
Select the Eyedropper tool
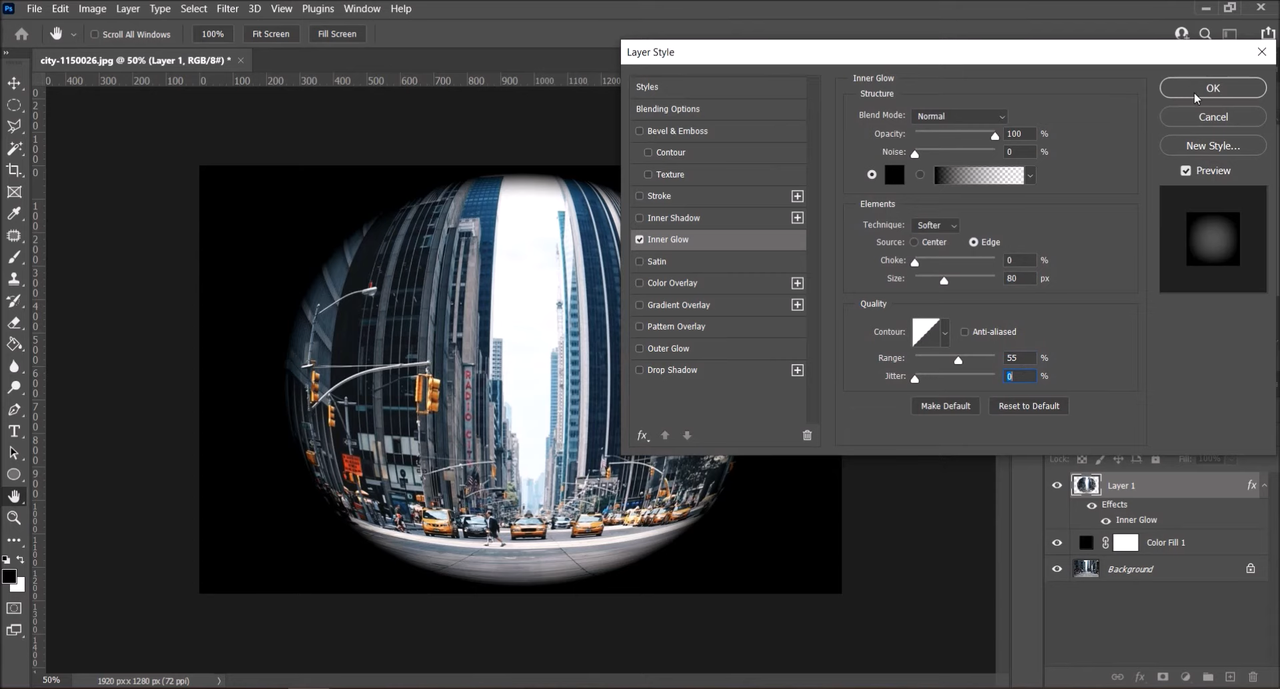14,214
